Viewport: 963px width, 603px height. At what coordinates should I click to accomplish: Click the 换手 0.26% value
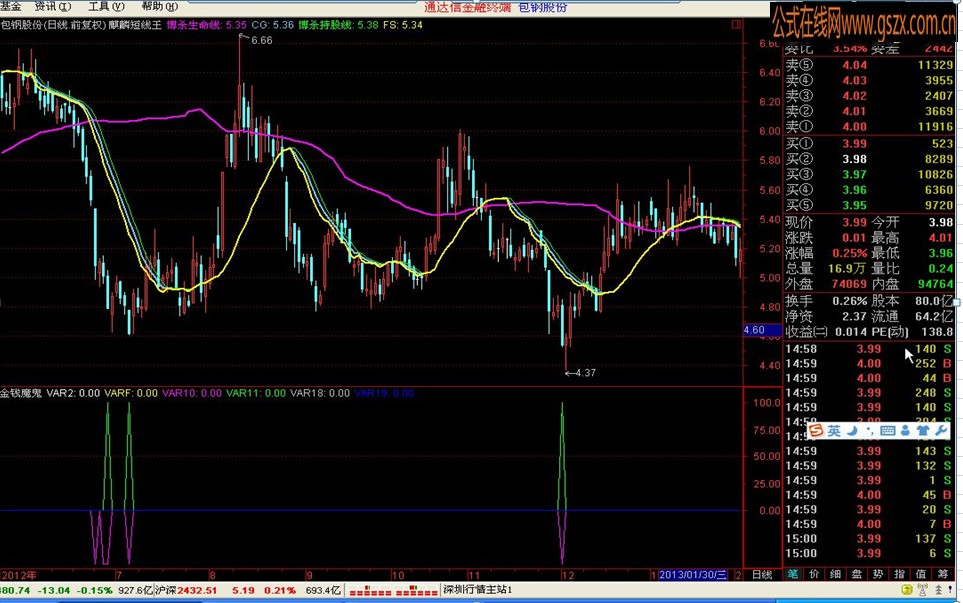pyautogui.click(x=850, y=301)
